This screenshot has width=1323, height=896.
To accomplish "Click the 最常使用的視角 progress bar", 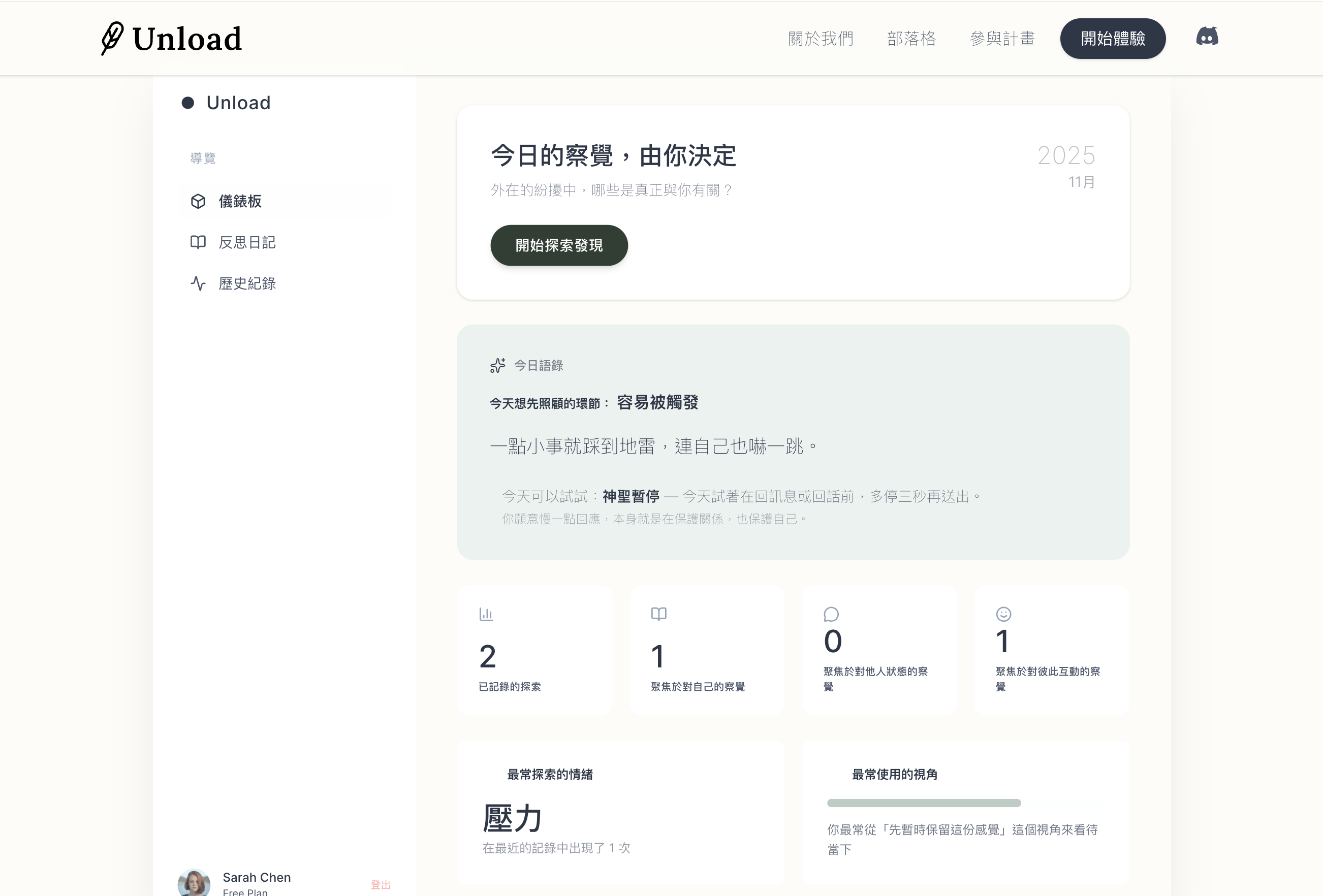I will (x=923, y=803).
